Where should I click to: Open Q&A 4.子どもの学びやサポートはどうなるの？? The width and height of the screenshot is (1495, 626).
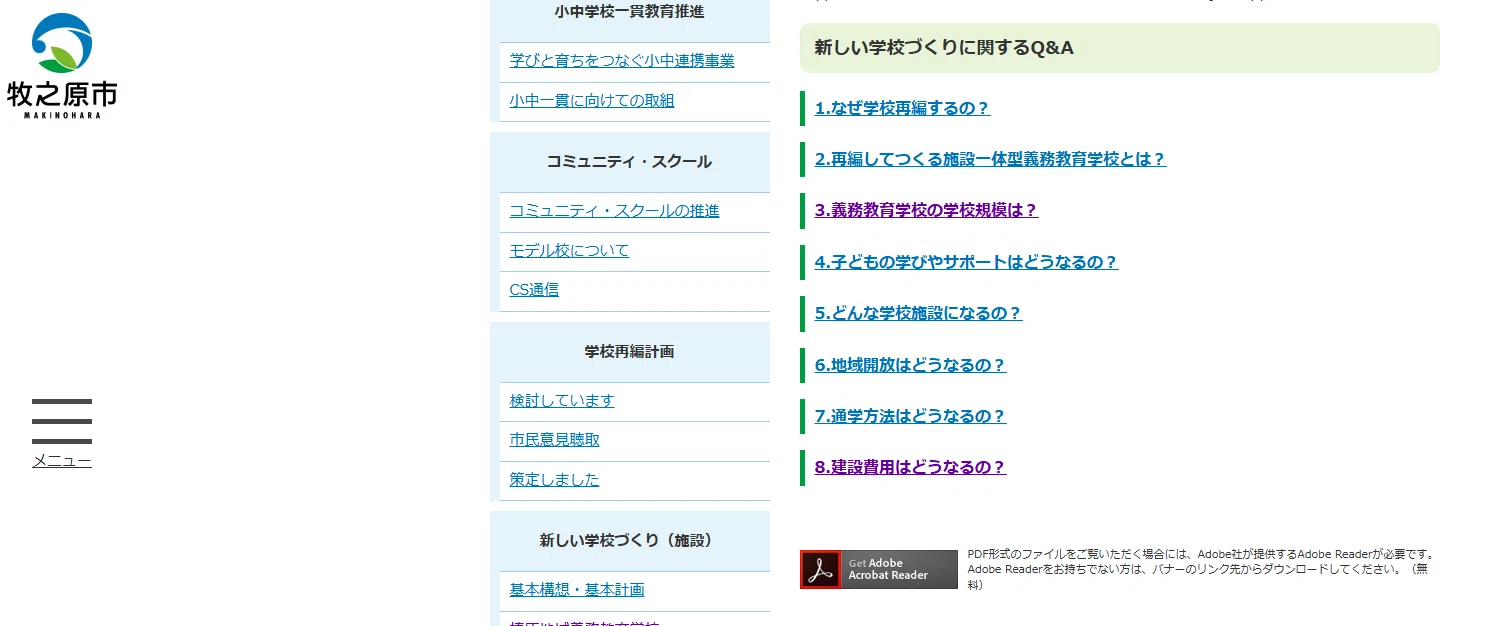[x=966, y=262]
